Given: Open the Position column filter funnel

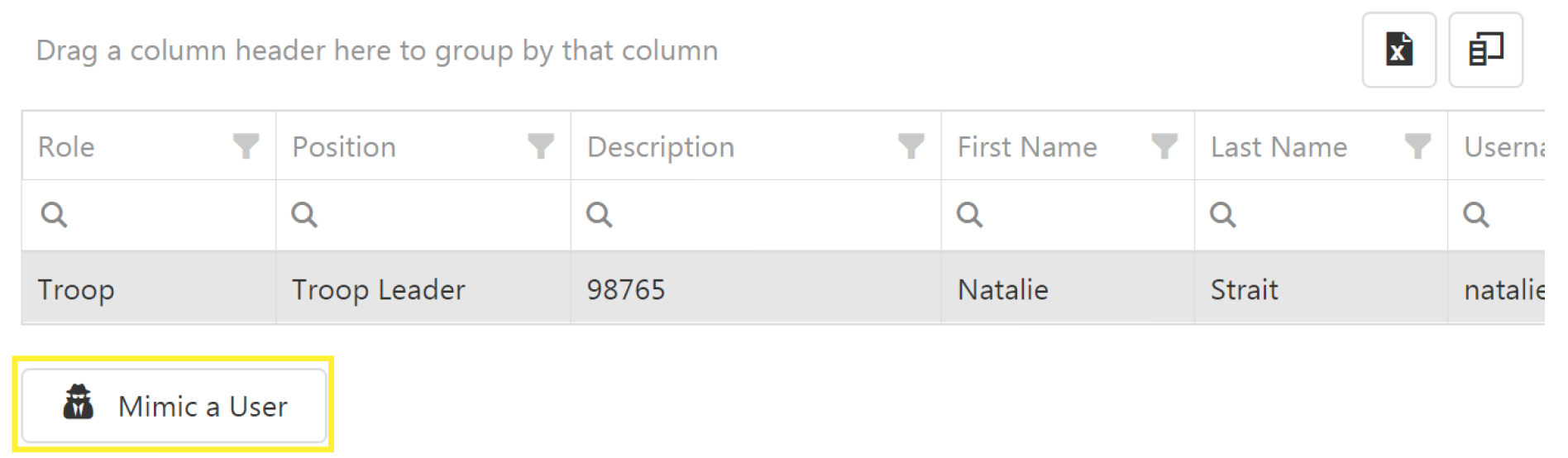Looking at the screenshot, I should coord(541,146).
